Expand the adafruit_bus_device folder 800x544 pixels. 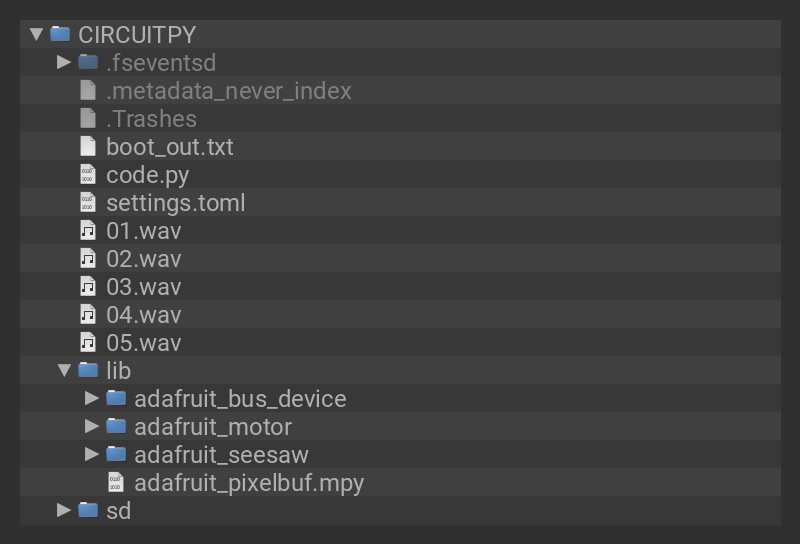tap(92, 398)
